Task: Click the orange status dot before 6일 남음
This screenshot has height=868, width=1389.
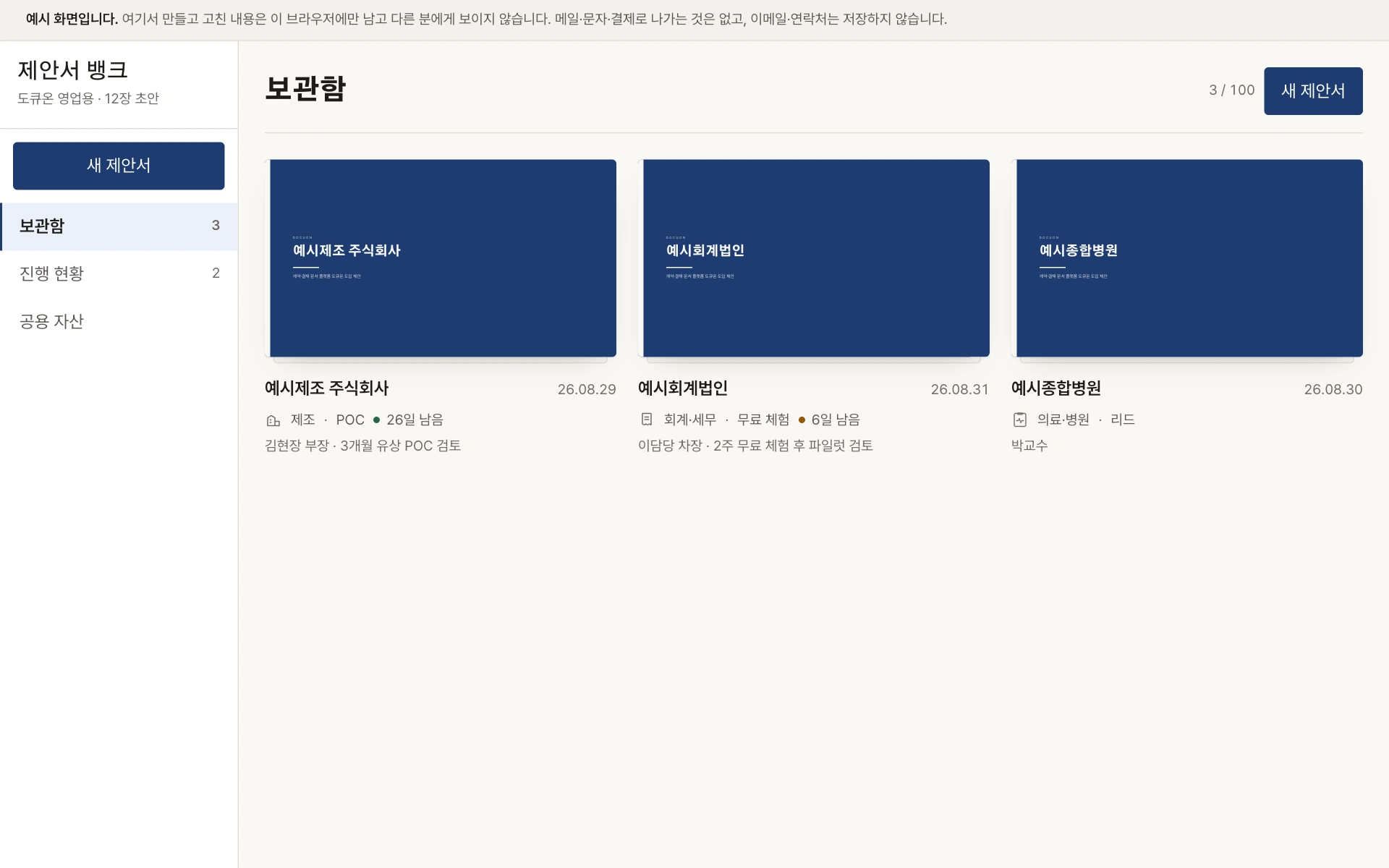Action: (x=802, y=420)
